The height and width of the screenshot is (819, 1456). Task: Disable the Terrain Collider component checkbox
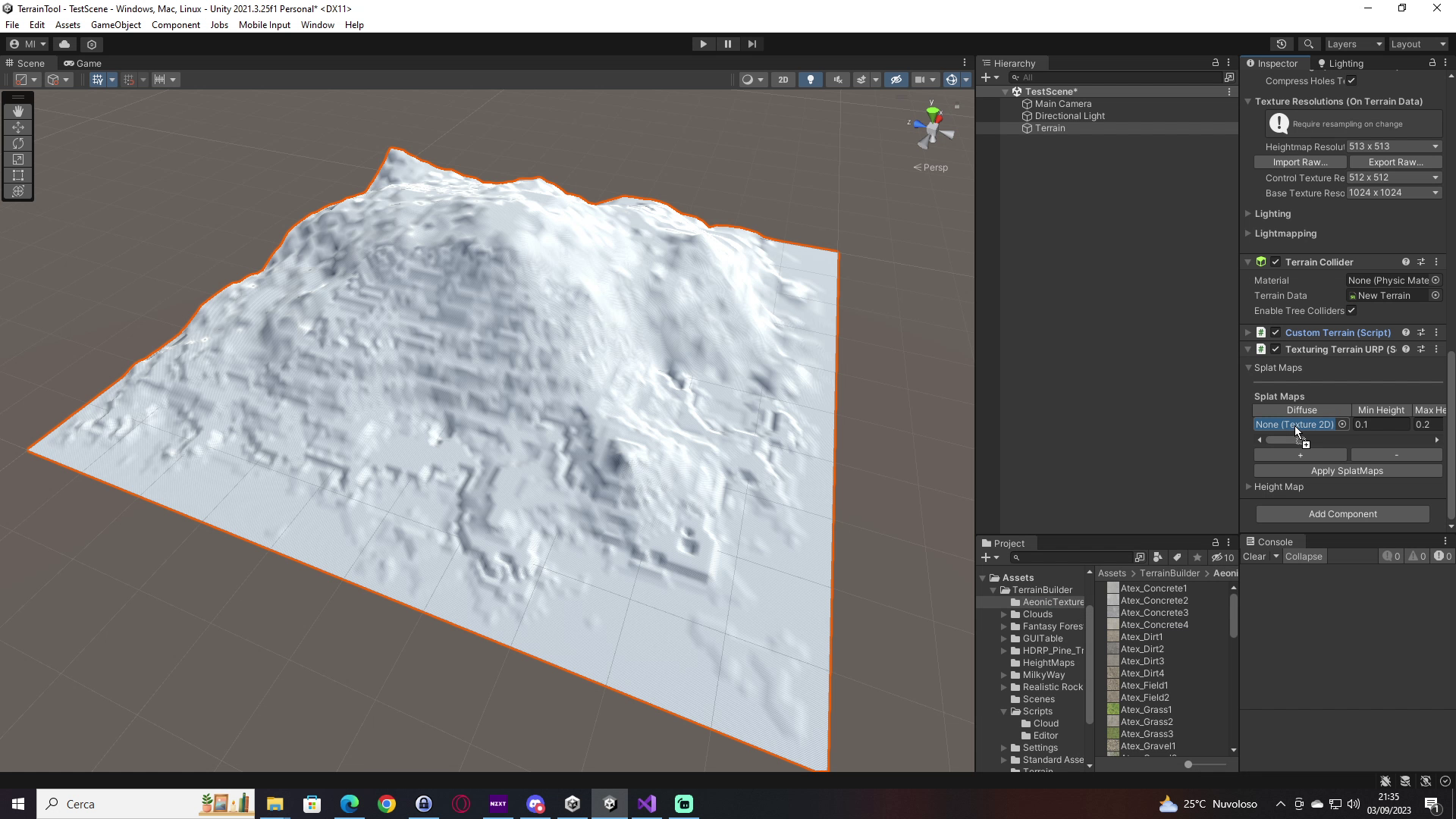(1276, 262)
